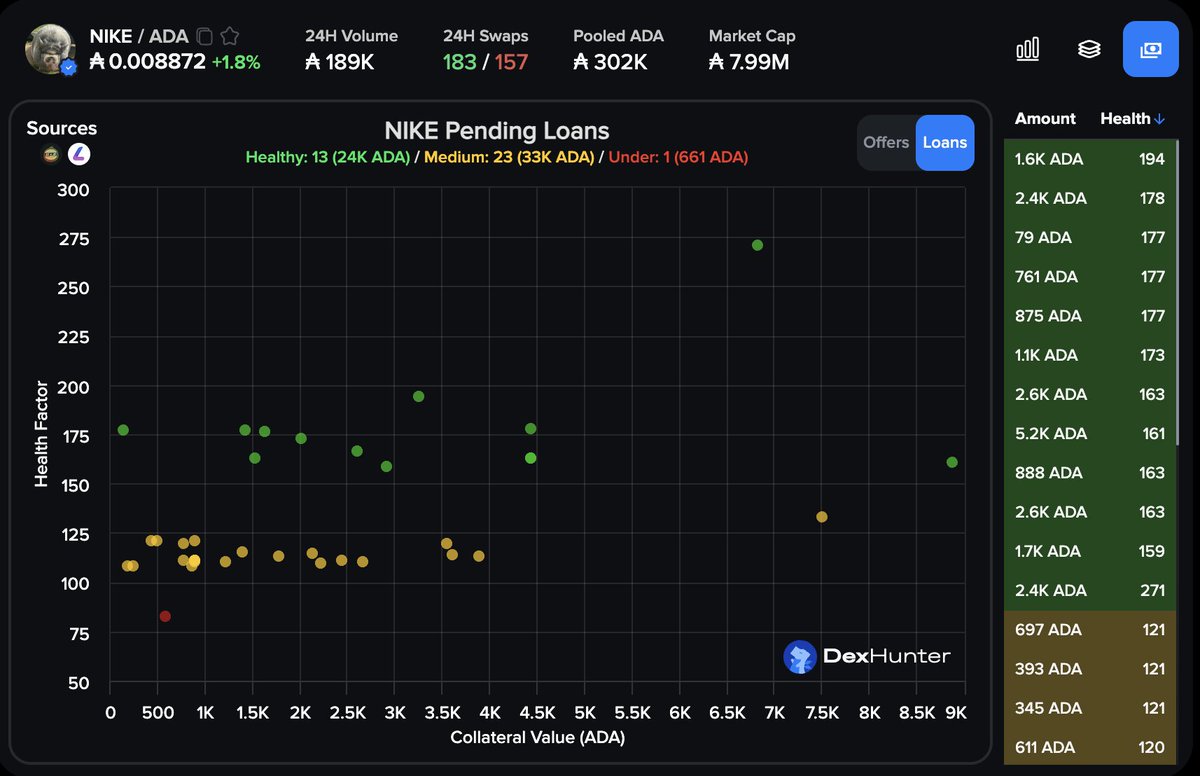This screenshot has width=1200, height=776.
Task: Sort by the Health column arrow
Action: (1160, 119)
